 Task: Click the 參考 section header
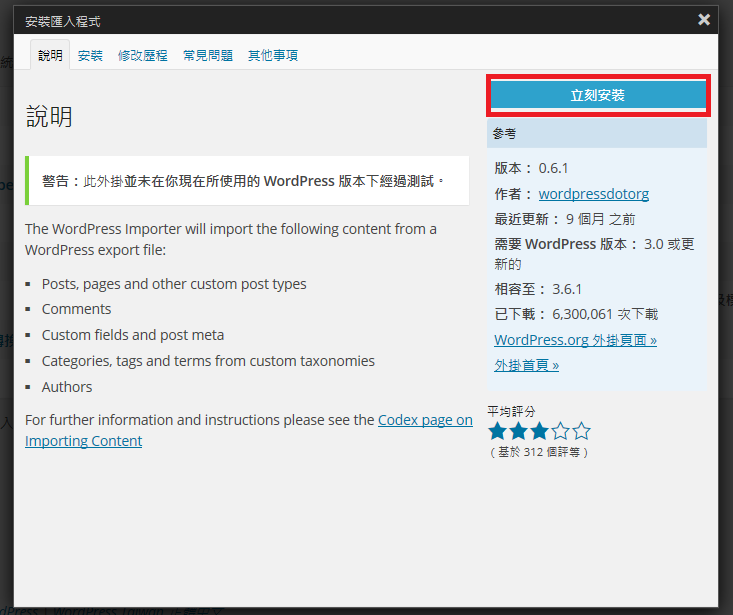(597, 133)
